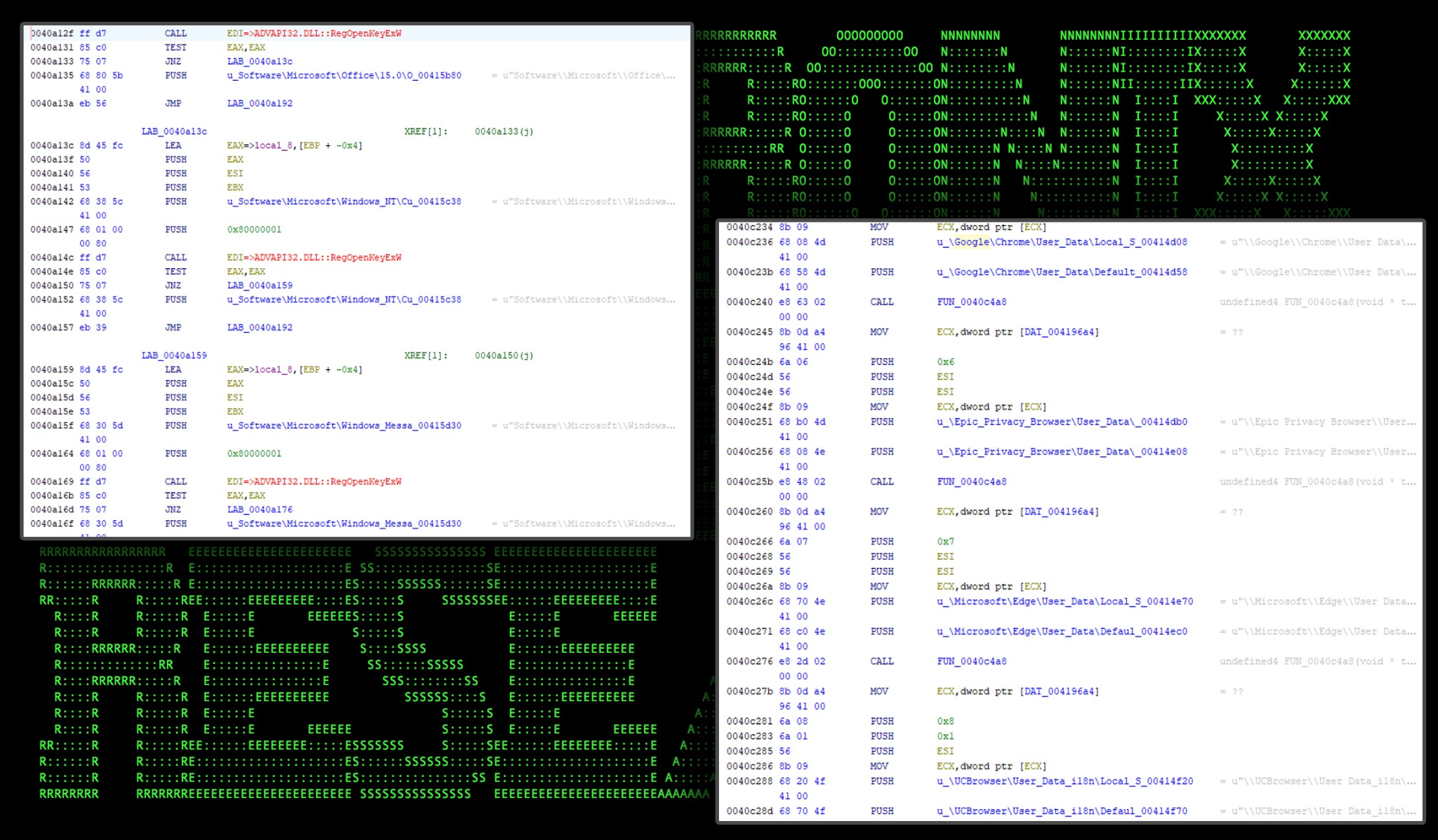1438x840 pixels.
Task: Click Microsoft Edge Local_S string at 0040c26c
Action: click(x=1064, y=601)
